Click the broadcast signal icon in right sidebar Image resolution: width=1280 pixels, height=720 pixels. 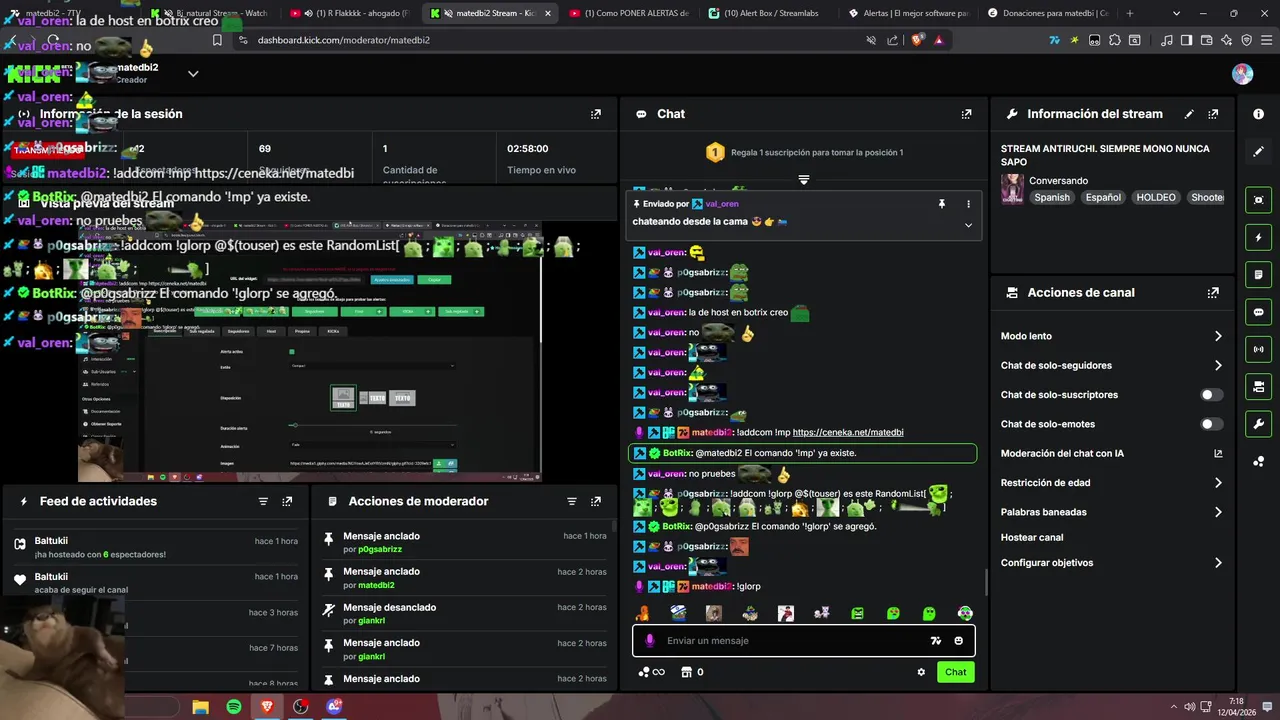(x=1258, y=349)
